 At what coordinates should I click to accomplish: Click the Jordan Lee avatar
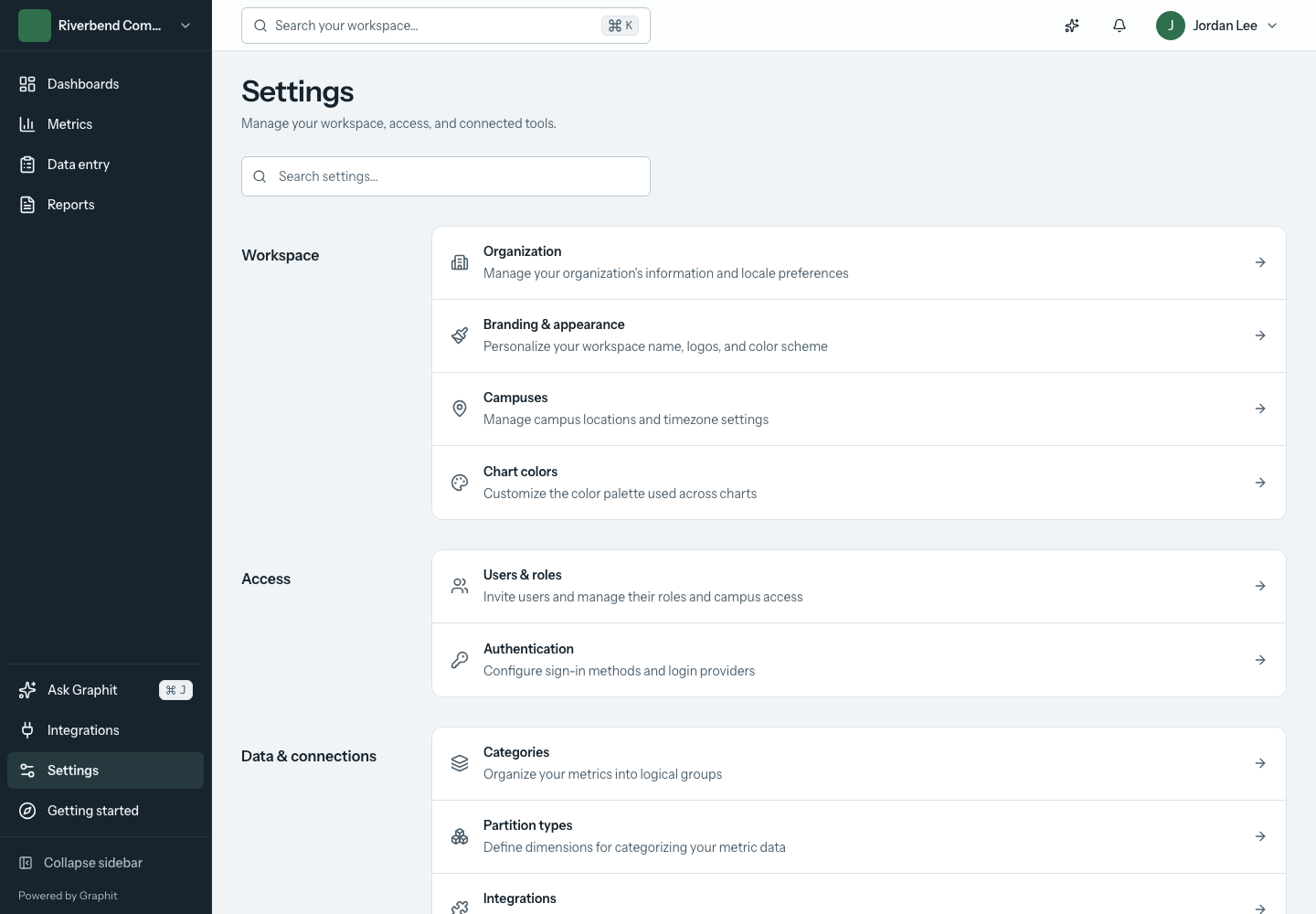[1171, 26]
